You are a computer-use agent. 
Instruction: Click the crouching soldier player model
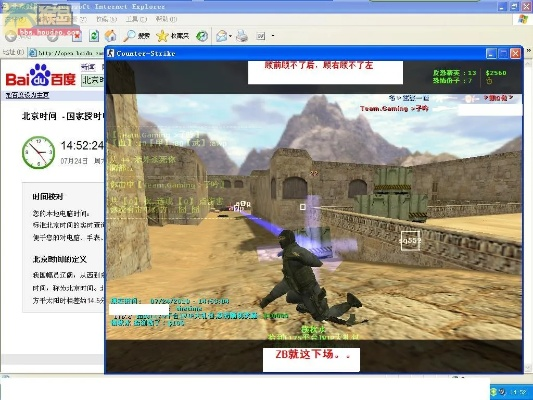coord(312,277)
